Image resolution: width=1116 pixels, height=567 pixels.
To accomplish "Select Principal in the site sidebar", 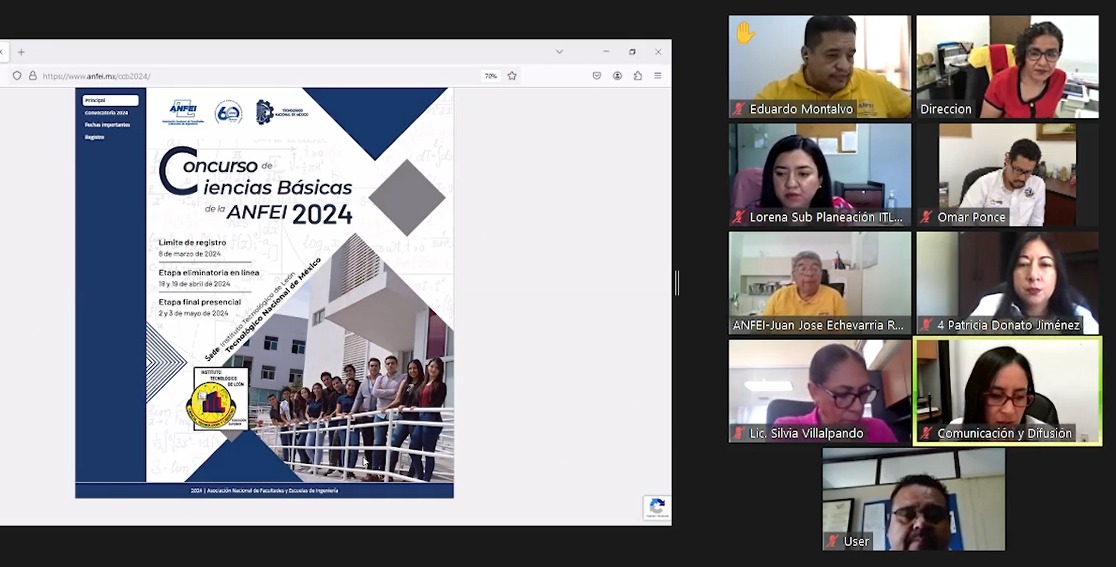I will pos(110,100).
